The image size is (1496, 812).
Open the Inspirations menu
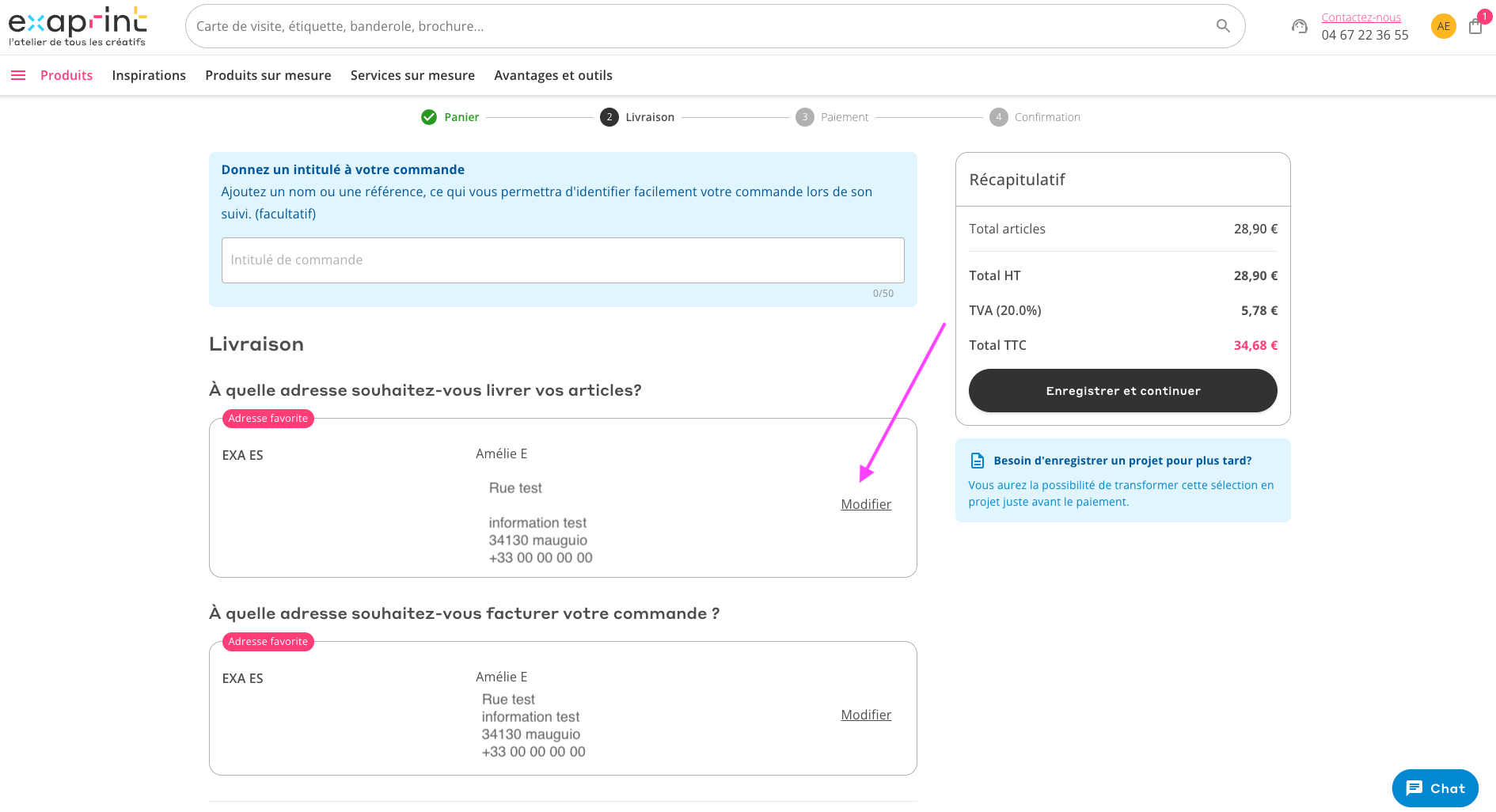(x=149, y=75)
